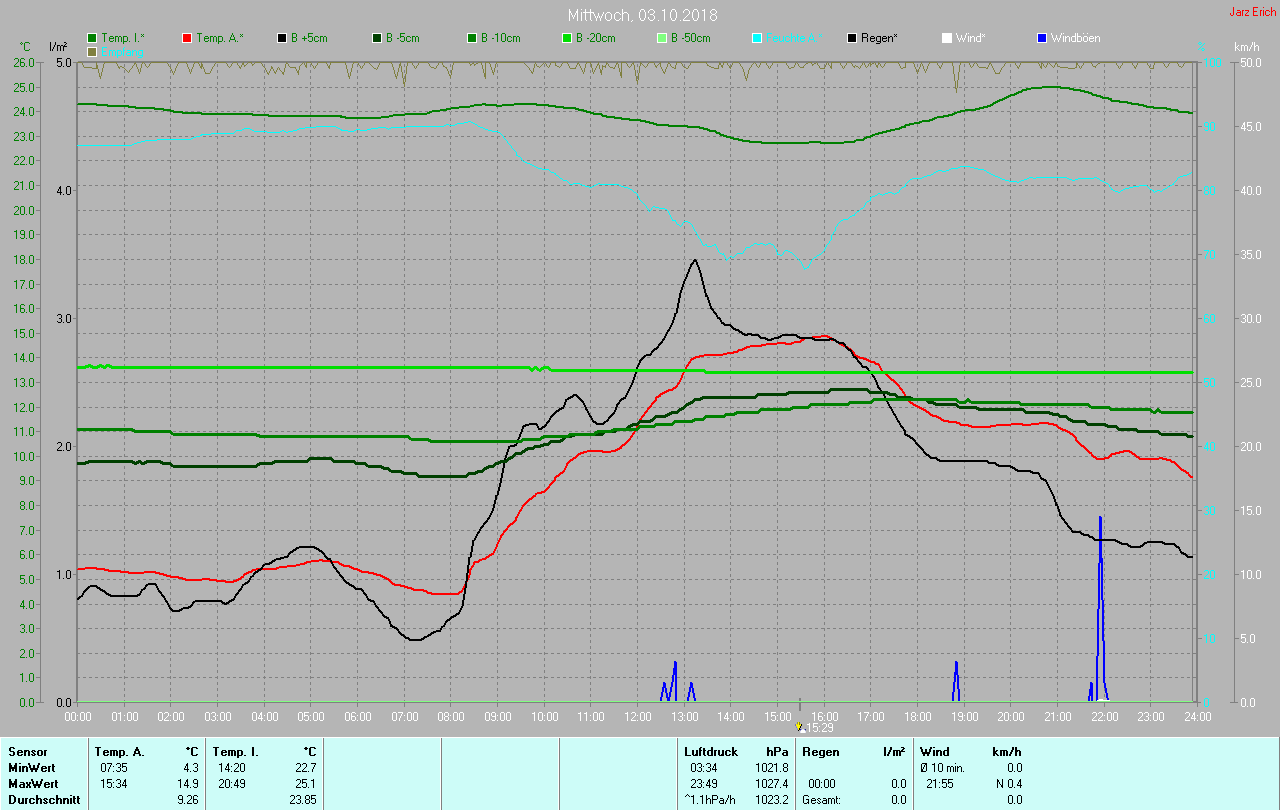Image resolution: width=1280 pixels, height=810 pixels.
Task: Click the maximum pressure value 1027.4
Action: pyautogui.click(x=771, y=784)
